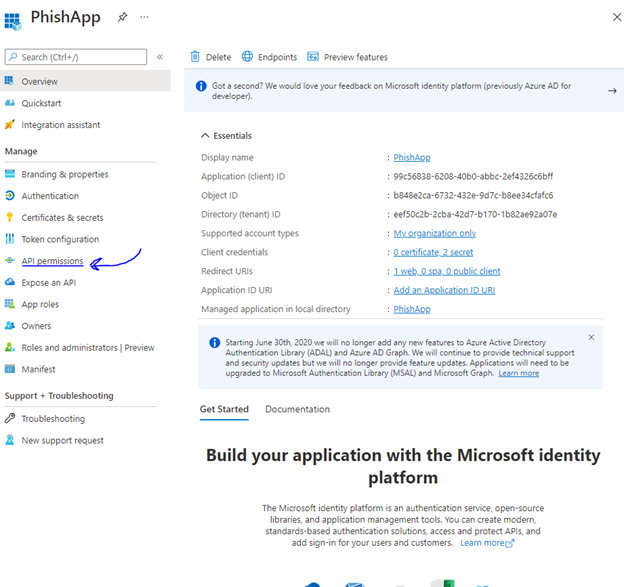Open the Manifest sidebar item
This screenshot has height=587, width=624.
point(38,369)
